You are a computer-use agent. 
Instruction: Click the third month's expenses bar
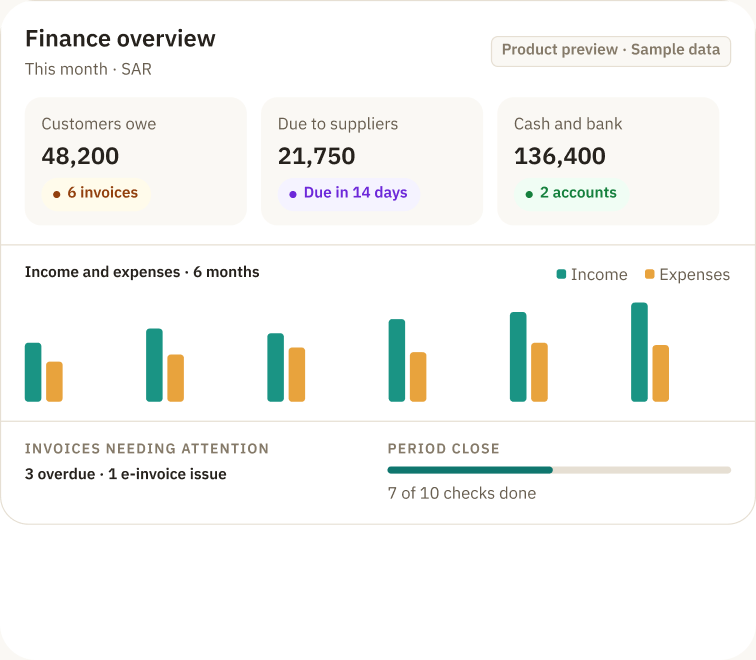tap(297, 375)
